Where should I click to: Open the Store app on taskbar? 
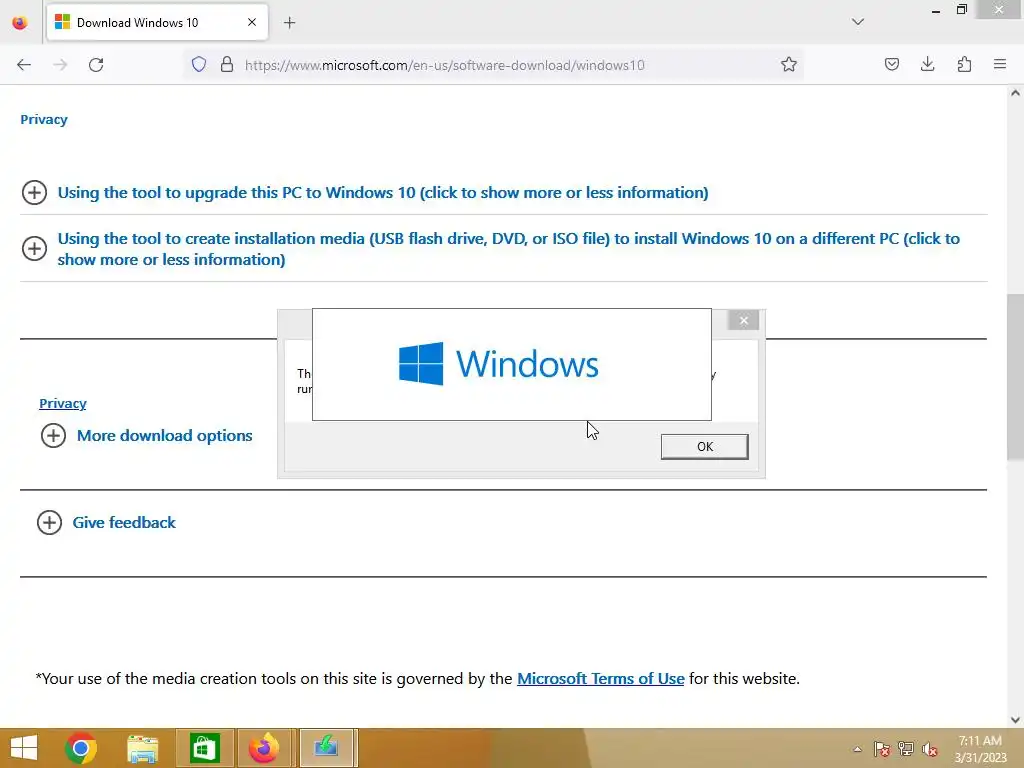coord(204,748)
